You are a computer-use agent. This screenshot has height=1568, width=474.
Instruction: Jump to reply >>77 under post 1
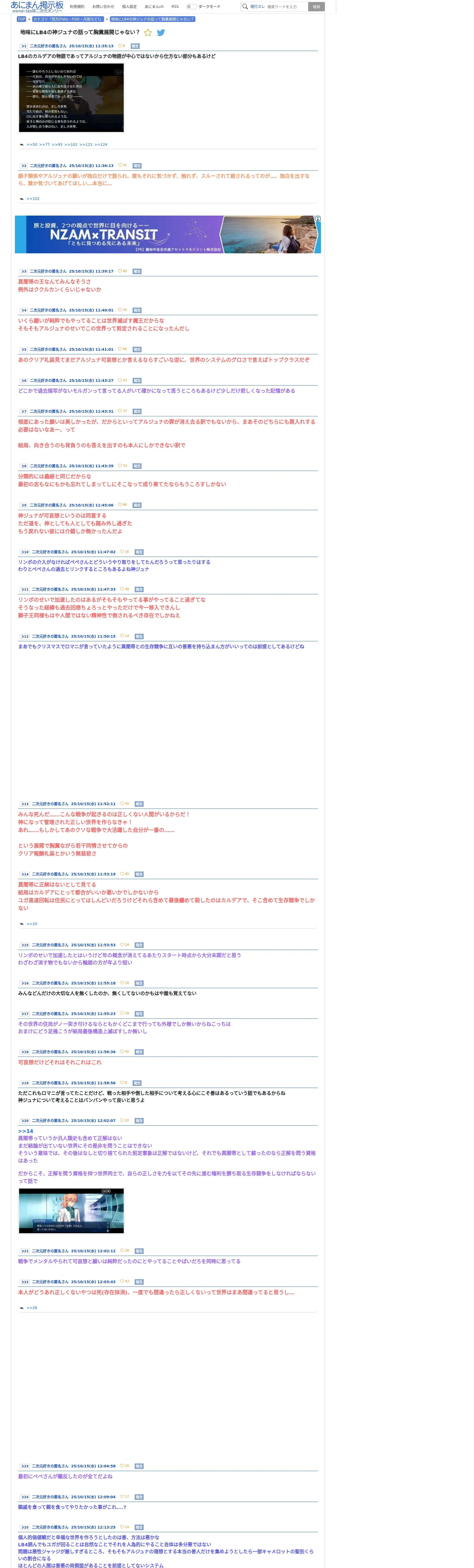[44, 145]
